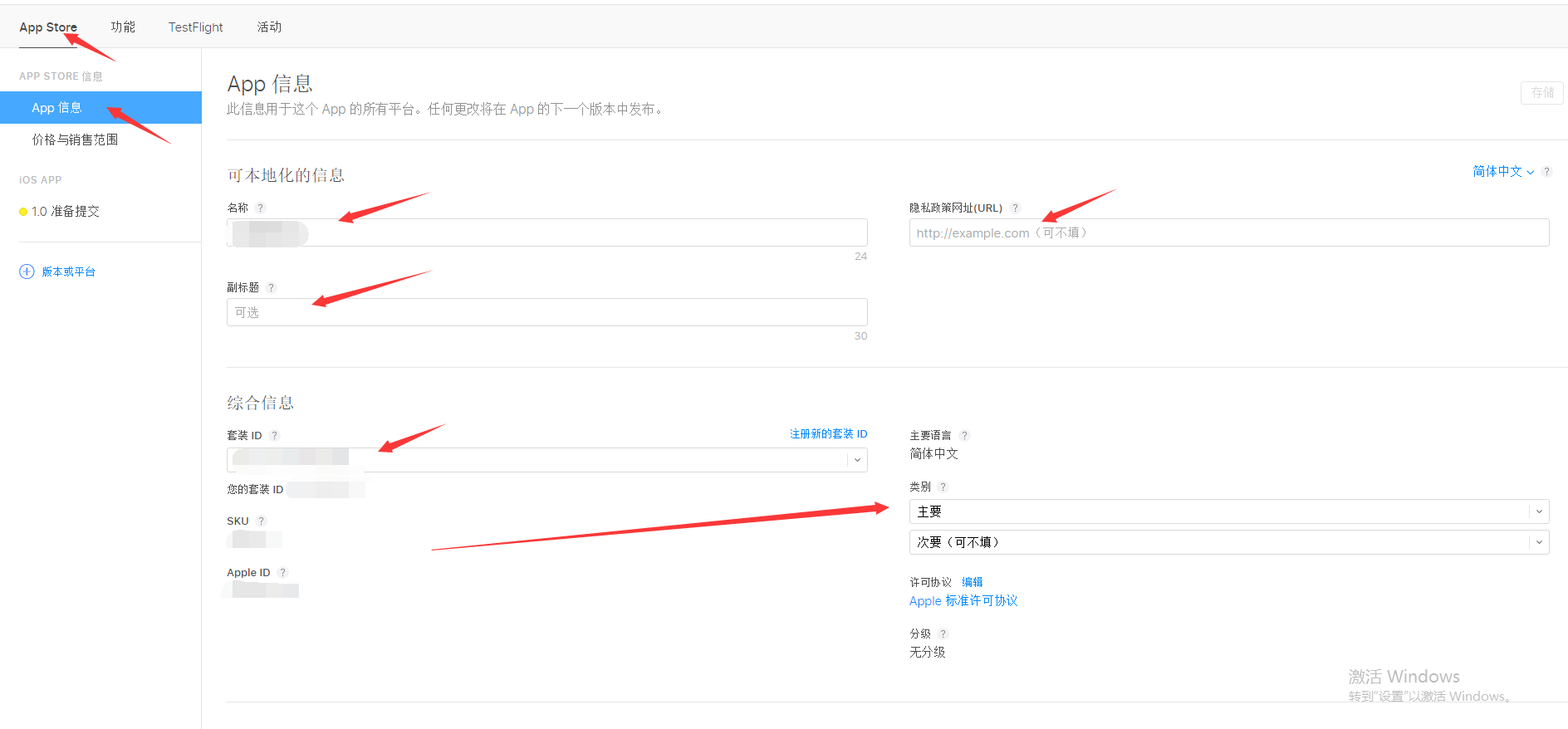The image size is (1568, 729).
Task: Open the 主要 category dropdown
Action: (x=1229, y=511)
